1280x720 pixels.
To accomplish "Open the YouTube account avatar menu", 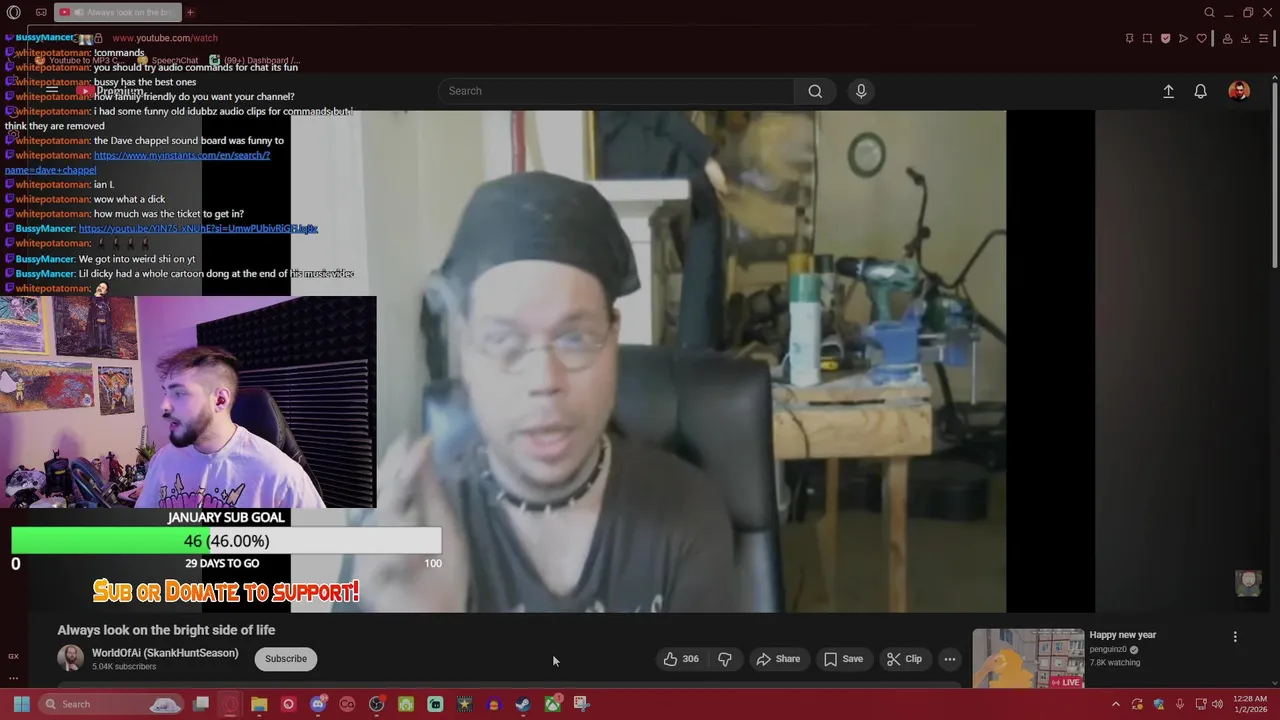I will (1239, 91).
